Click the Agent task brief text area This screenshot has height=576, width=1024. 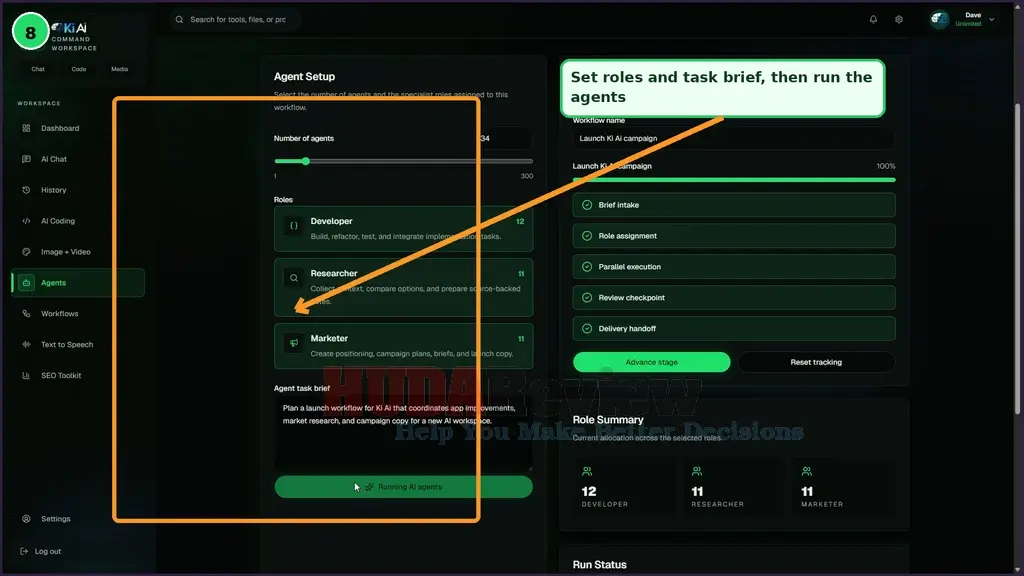[x=404, y=434]
